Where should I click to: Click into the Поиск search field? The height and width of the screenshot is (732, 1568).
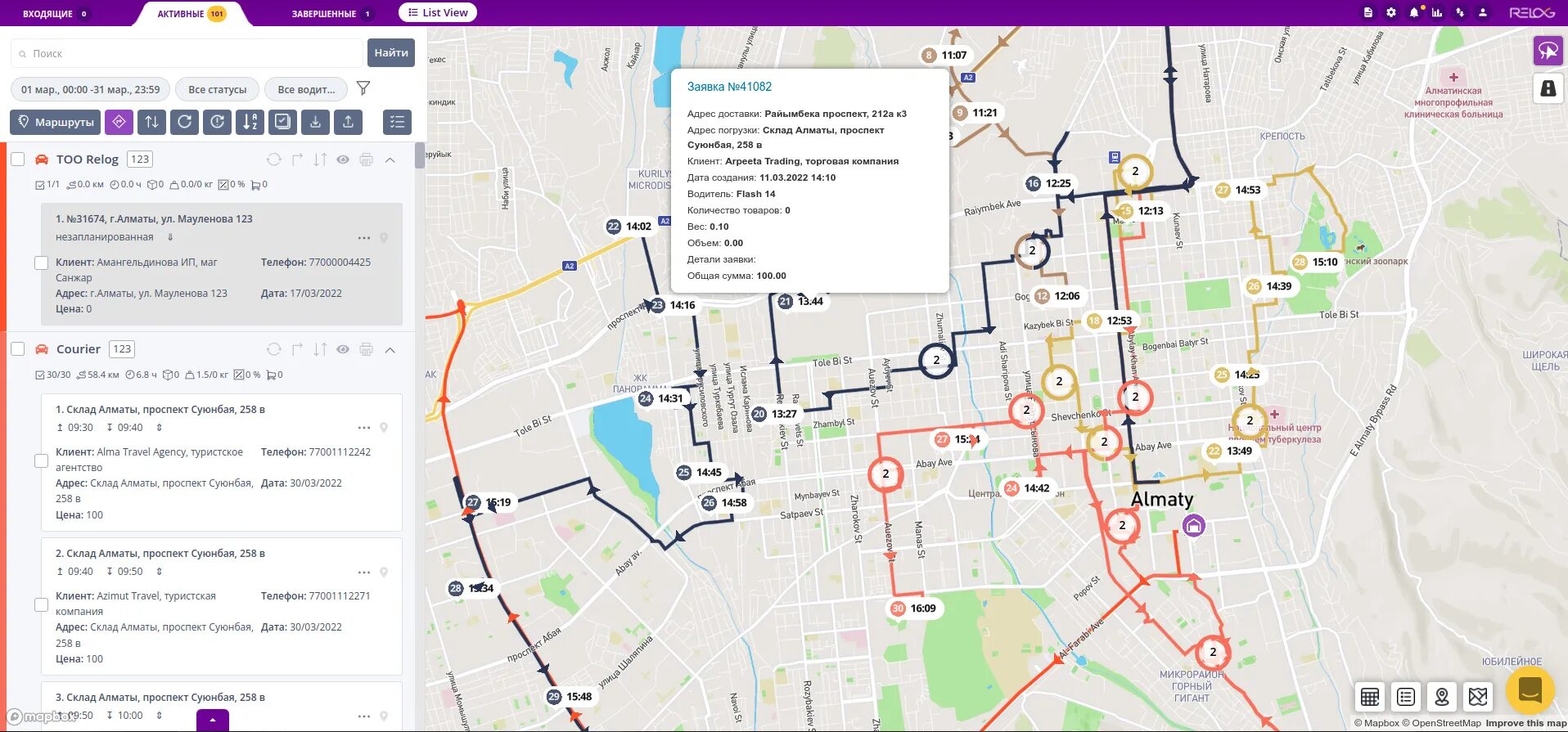pyautogui.click(x=187, y=53)
